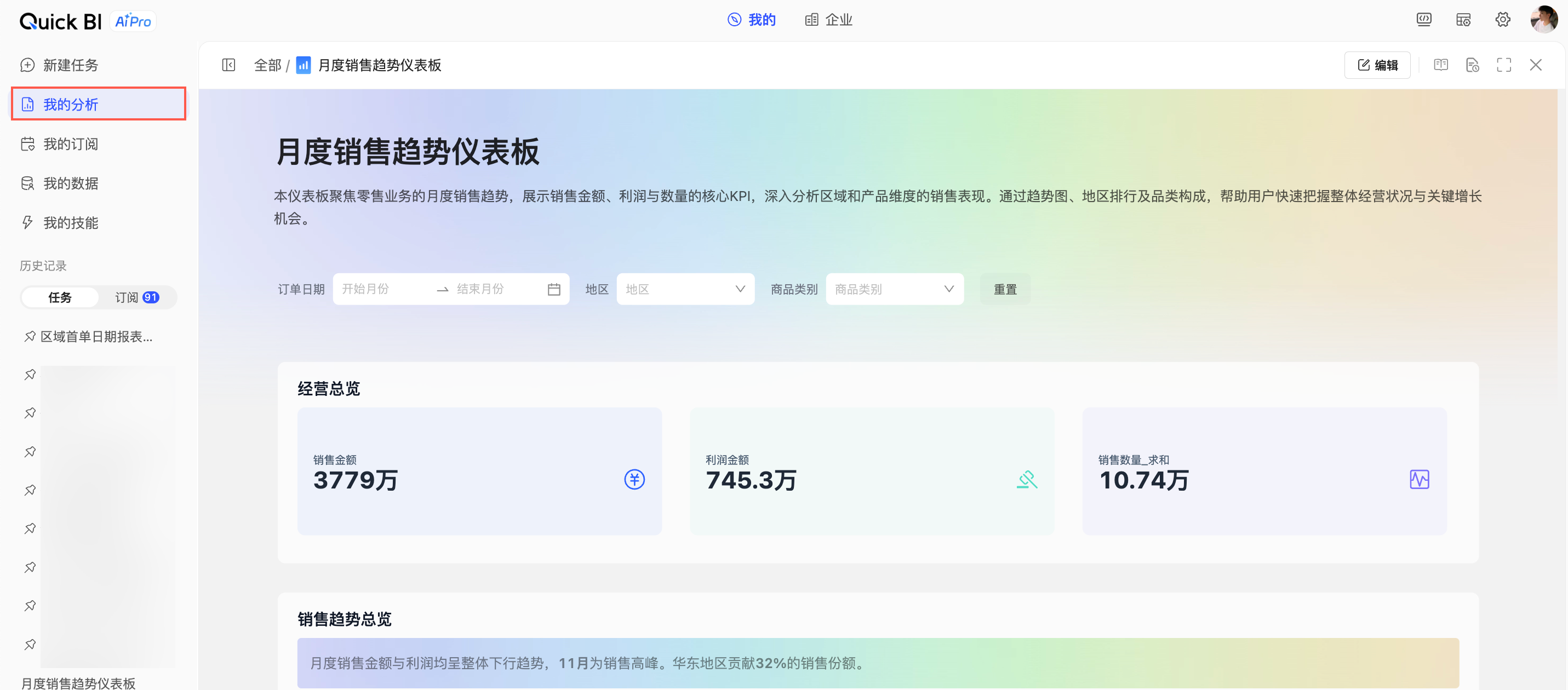Open the calendar picker icon
Screen dimensions: 1568x690
554,290
